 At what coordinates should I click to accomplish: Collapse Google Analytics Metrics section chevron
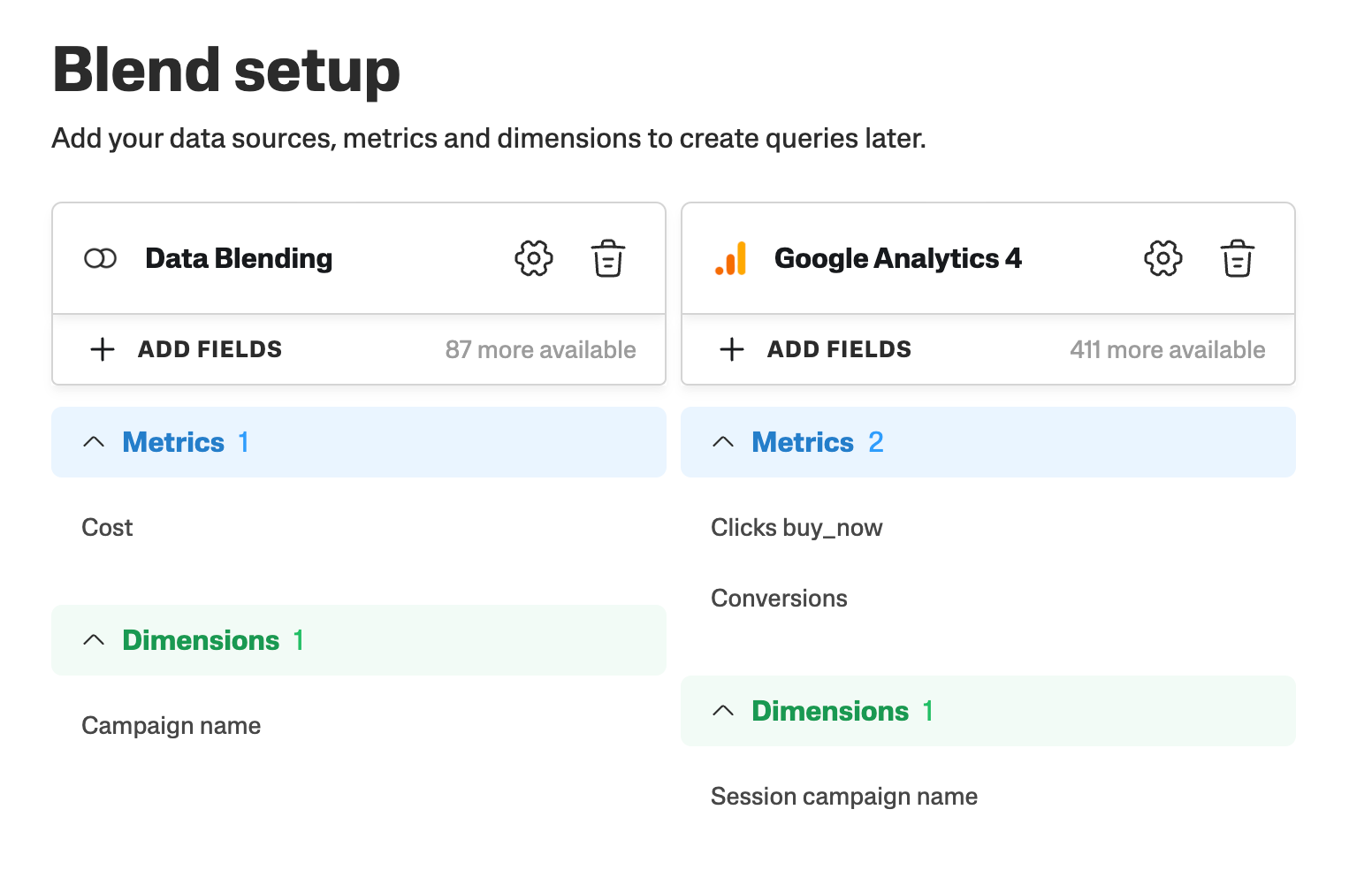point(723,442)
